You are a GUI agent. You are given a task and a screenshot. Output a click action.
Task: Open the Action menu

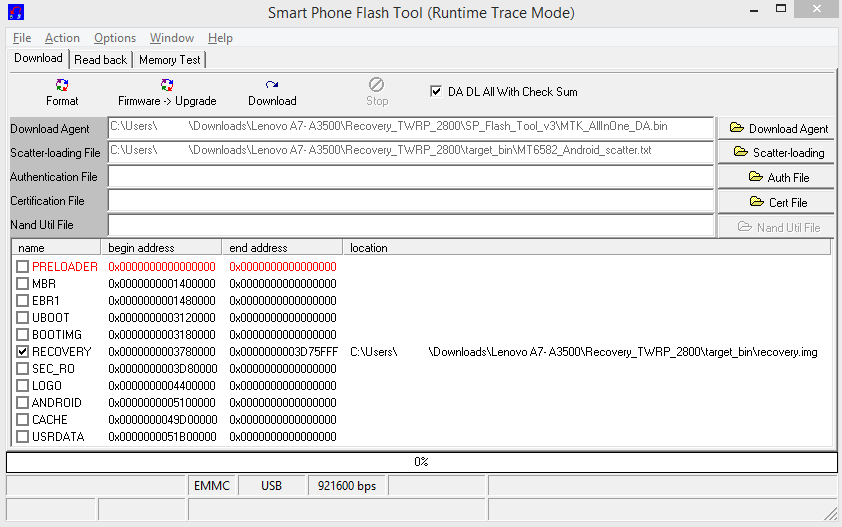pos(62,38)
